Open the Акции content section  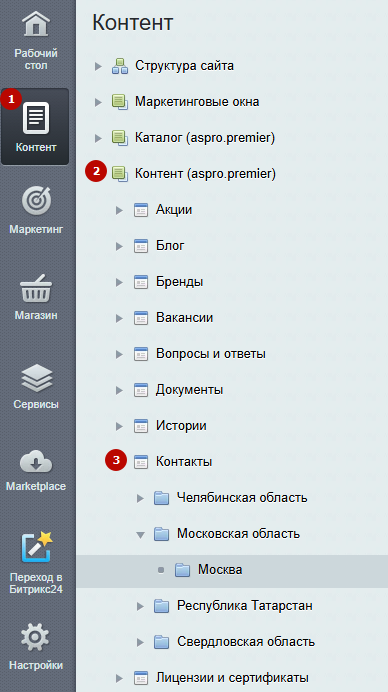(x=173, y=209)
